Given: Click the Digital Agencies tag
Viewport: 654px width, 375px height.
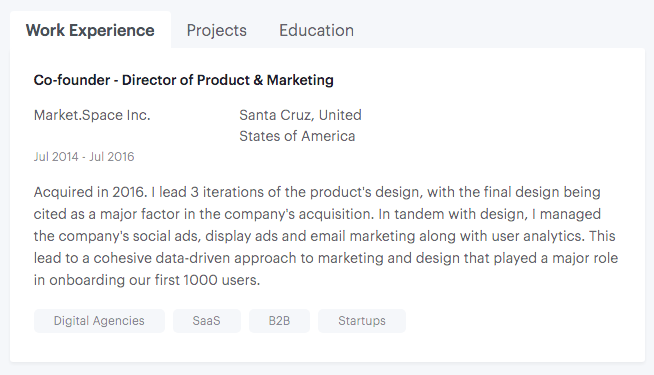Looking at the screenshot, I should tap(99, 321).
